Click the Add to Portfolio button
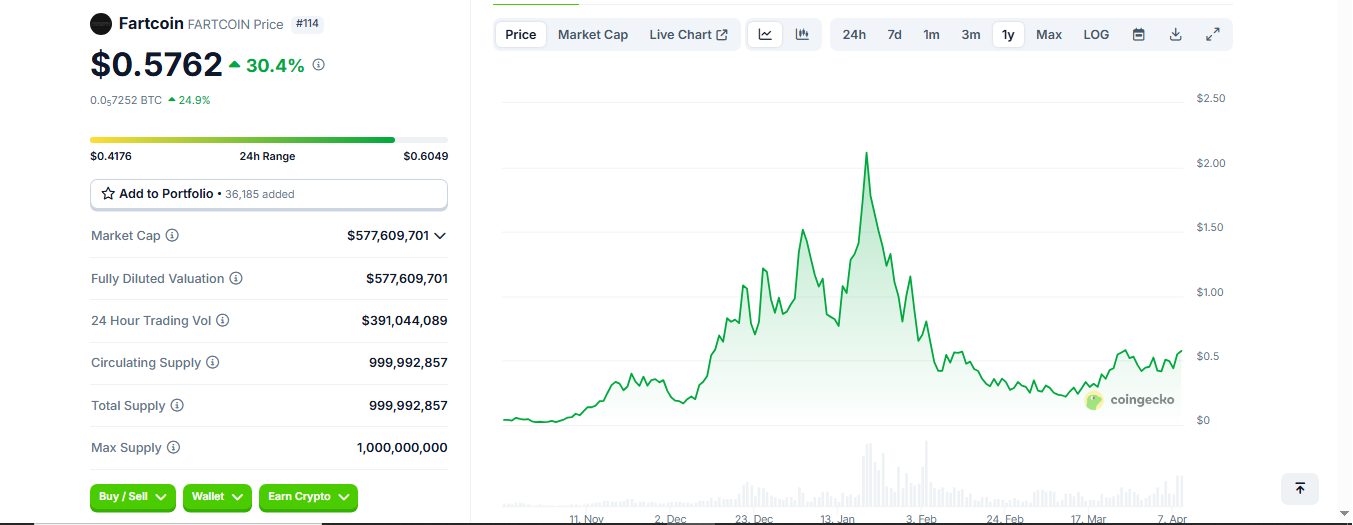 tap(269, 194)
